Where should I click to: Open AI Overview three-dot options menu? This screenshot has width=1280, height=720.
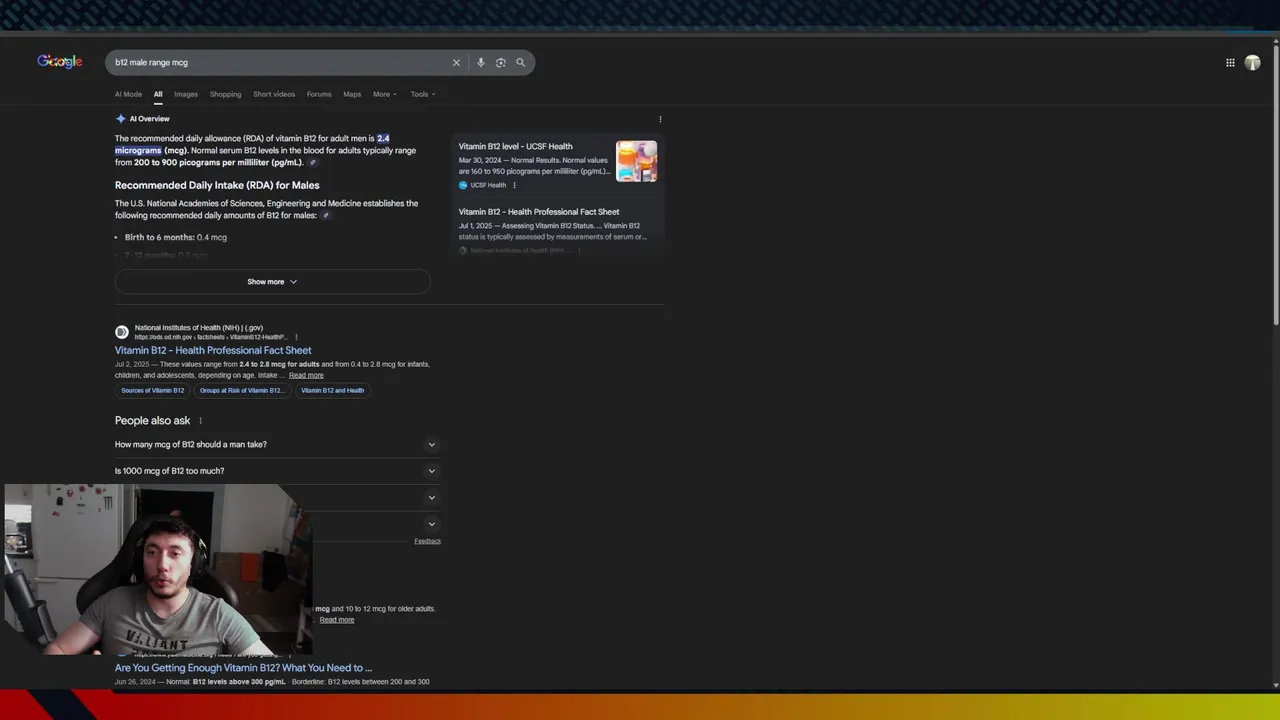coord(660,119)
